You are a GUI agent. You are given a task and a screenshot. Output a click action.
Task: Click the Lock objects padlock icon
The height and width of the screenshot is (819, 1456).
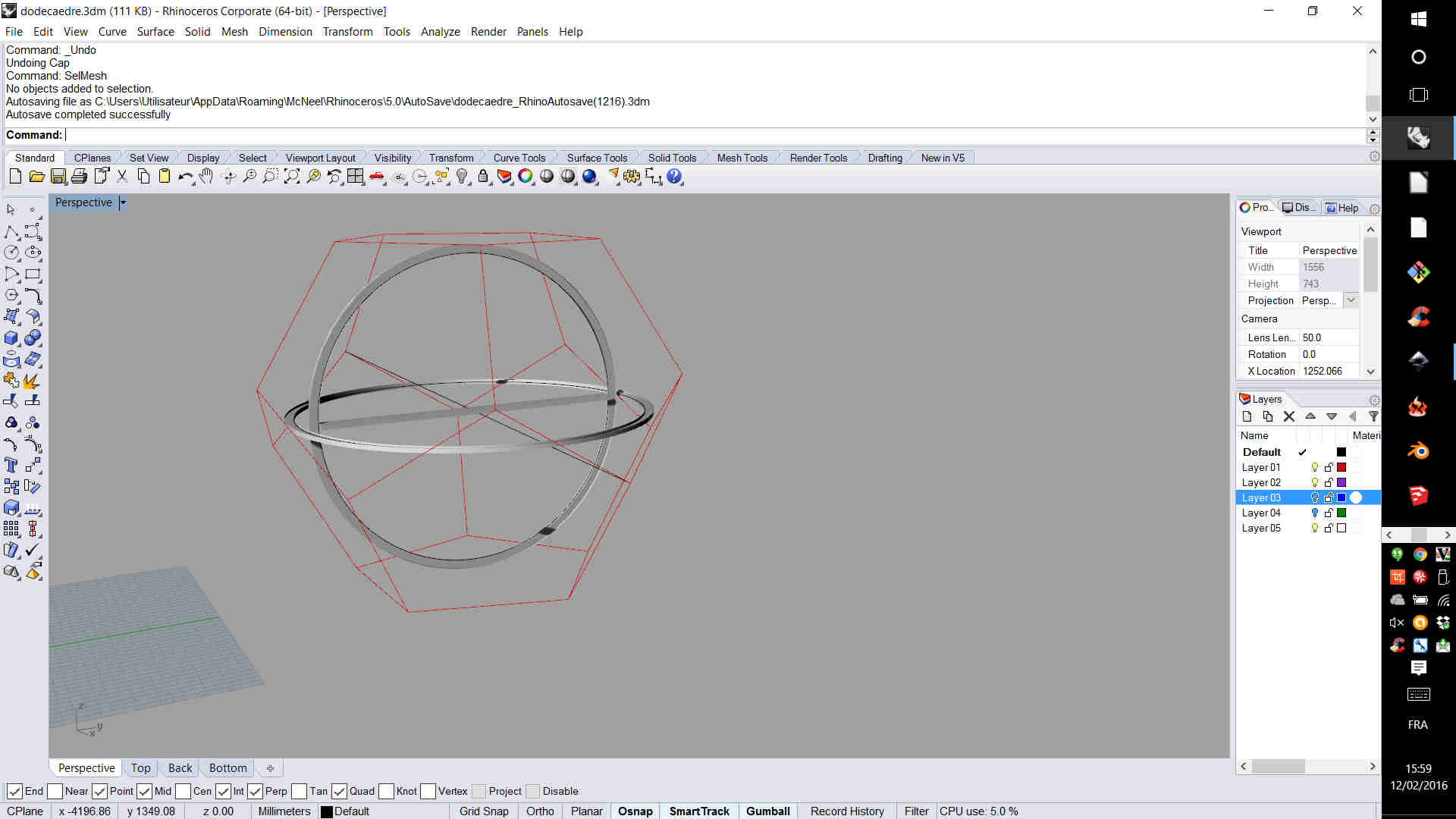[x=483, y=177]
